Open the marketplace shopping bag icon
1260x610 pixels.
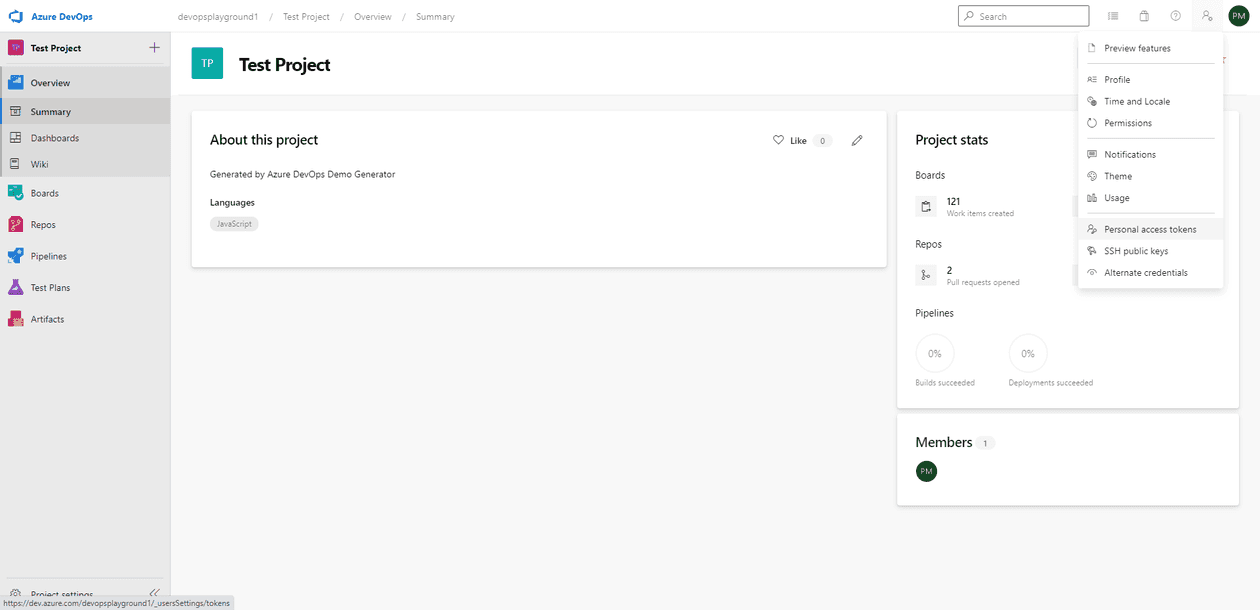(1144, 16)
